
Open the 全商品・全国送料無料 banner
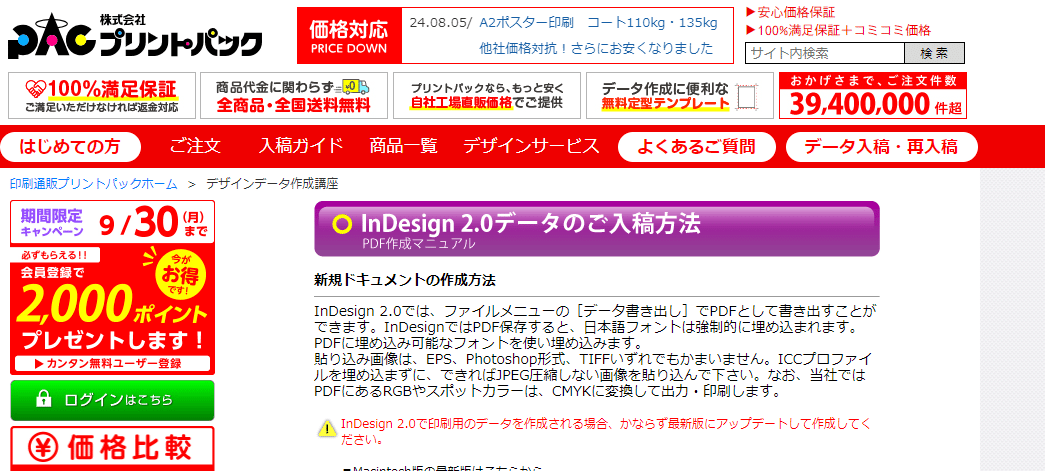pos(293,95)
